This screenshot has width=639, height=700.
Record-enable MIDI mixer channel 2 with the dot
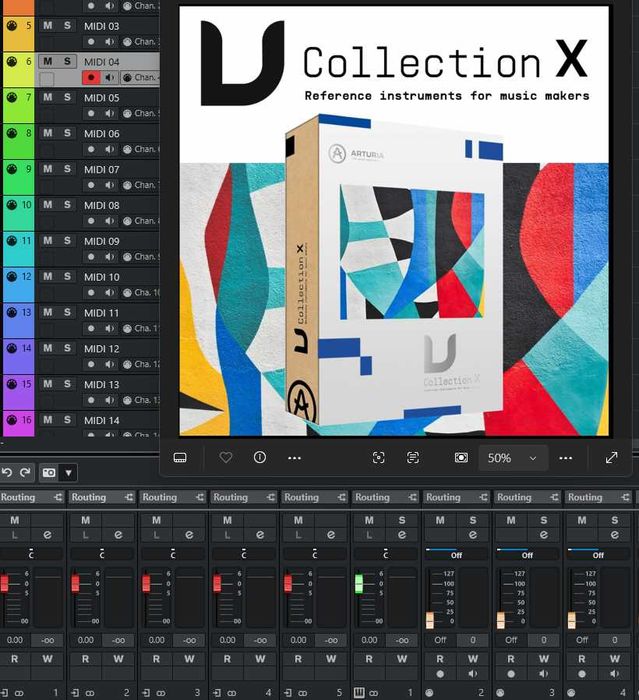(x=440, y=674)
